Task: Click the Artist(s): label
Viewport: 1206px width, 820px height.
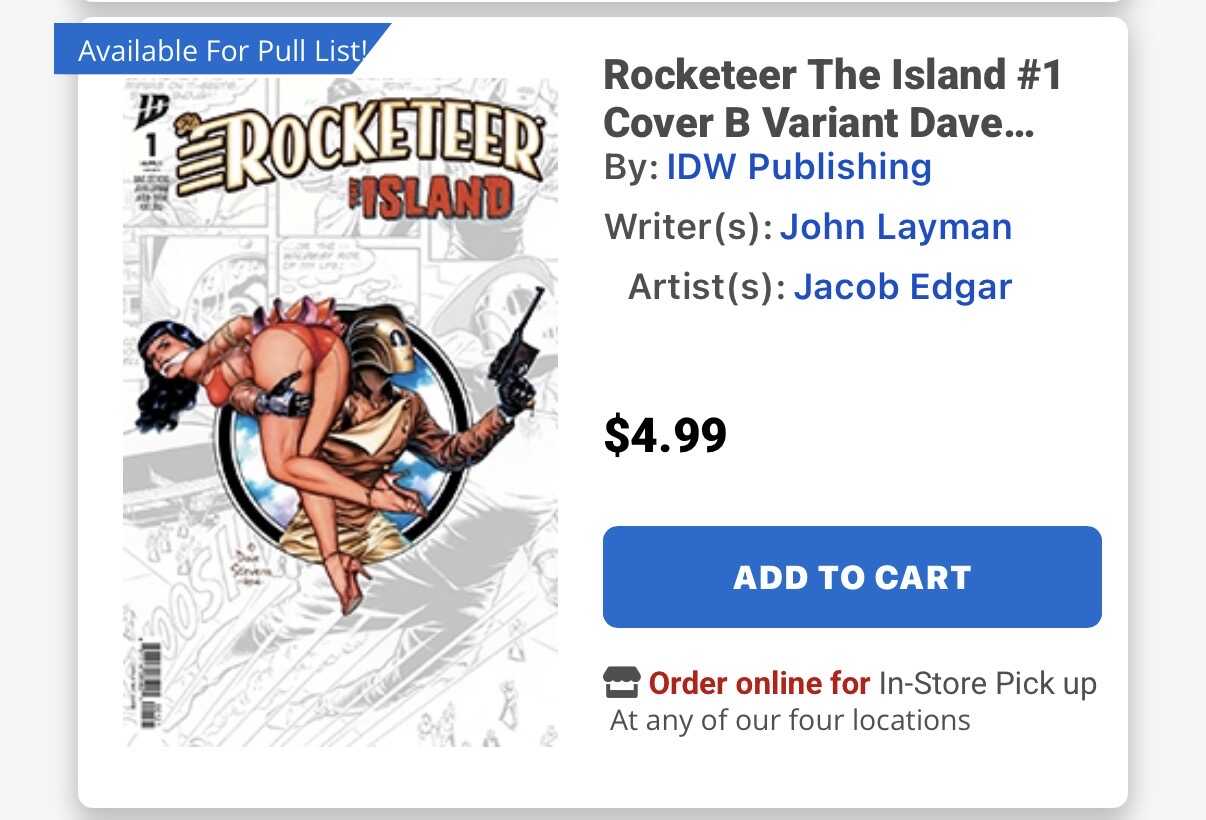Action: 706,287
